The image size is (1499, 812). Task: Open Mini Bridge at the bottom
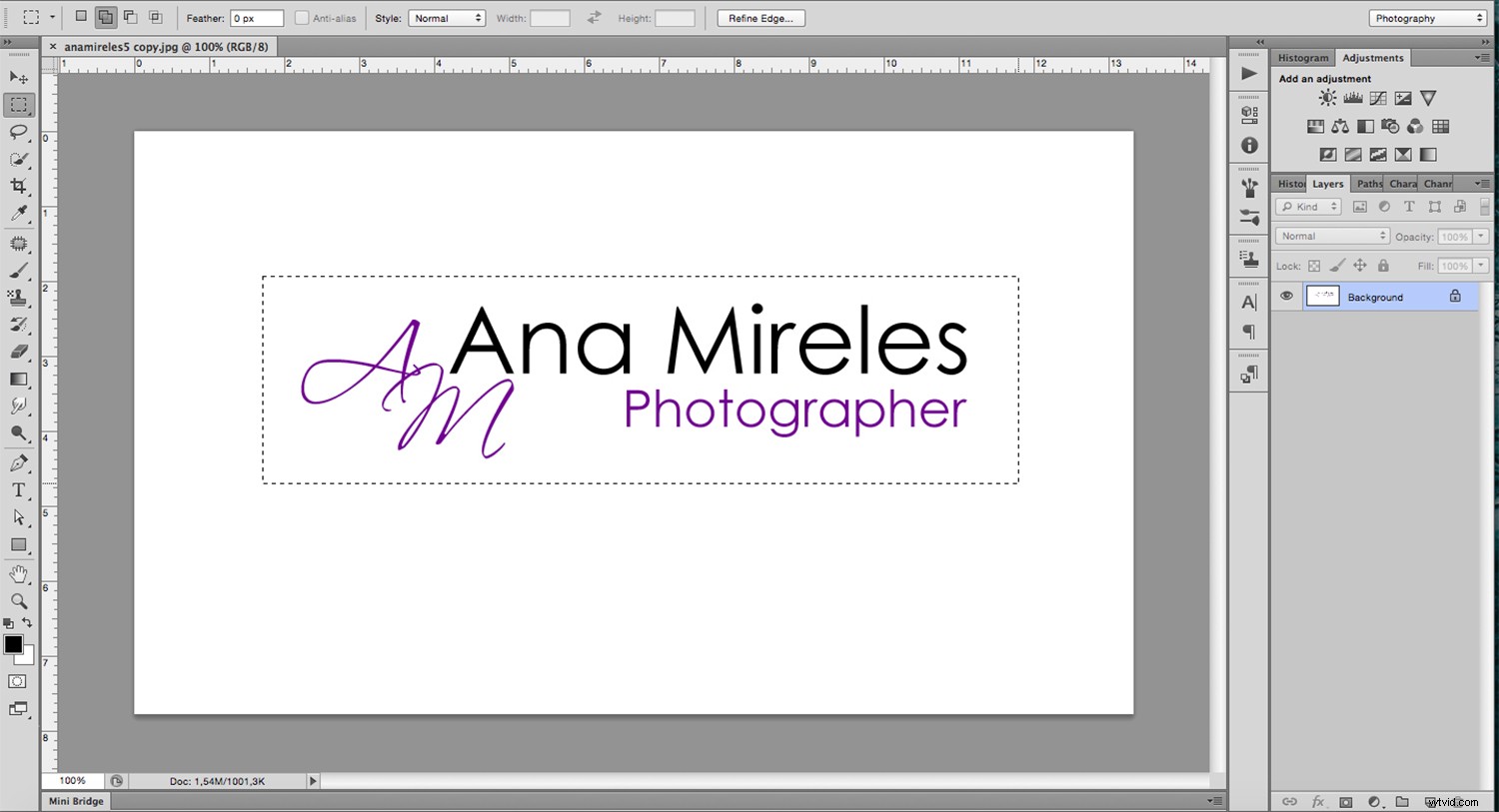(75, 800)
